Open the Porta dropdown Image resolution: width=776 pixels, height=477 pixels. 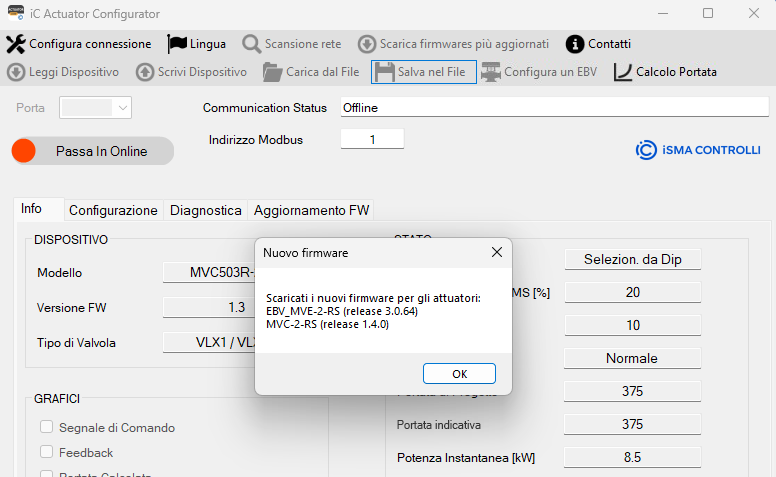[96, 108]
